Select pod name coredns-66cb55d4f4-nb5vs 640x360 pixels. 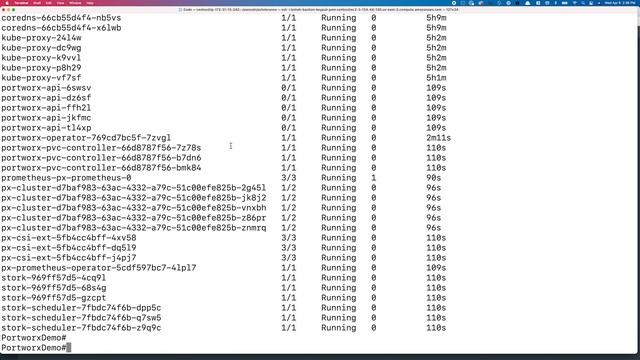(61, 18)
